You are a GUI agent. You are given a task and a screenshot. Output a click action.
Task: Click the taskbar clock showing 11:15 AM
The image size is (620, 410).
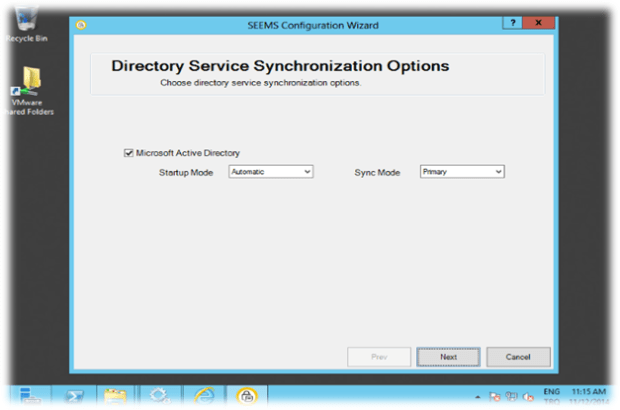click(x=588, y=393)
